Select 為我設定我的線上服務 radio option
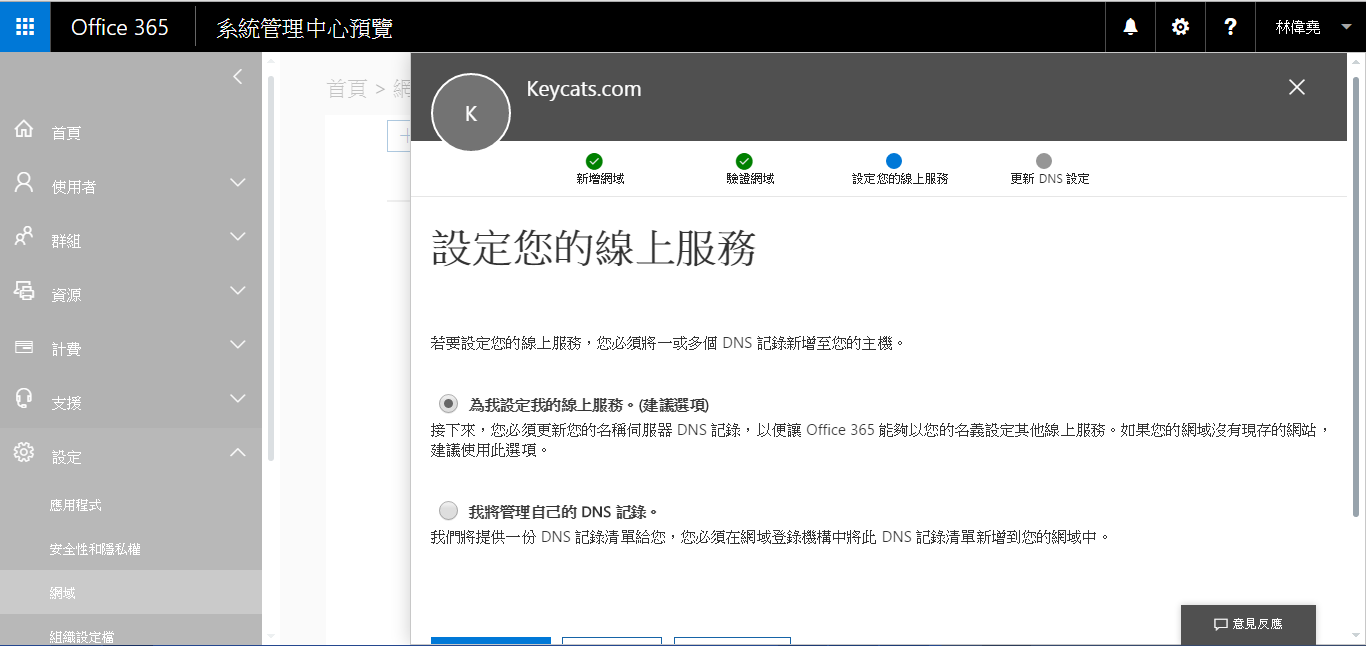Screen dimensions: 1366x646 point(448,404)
